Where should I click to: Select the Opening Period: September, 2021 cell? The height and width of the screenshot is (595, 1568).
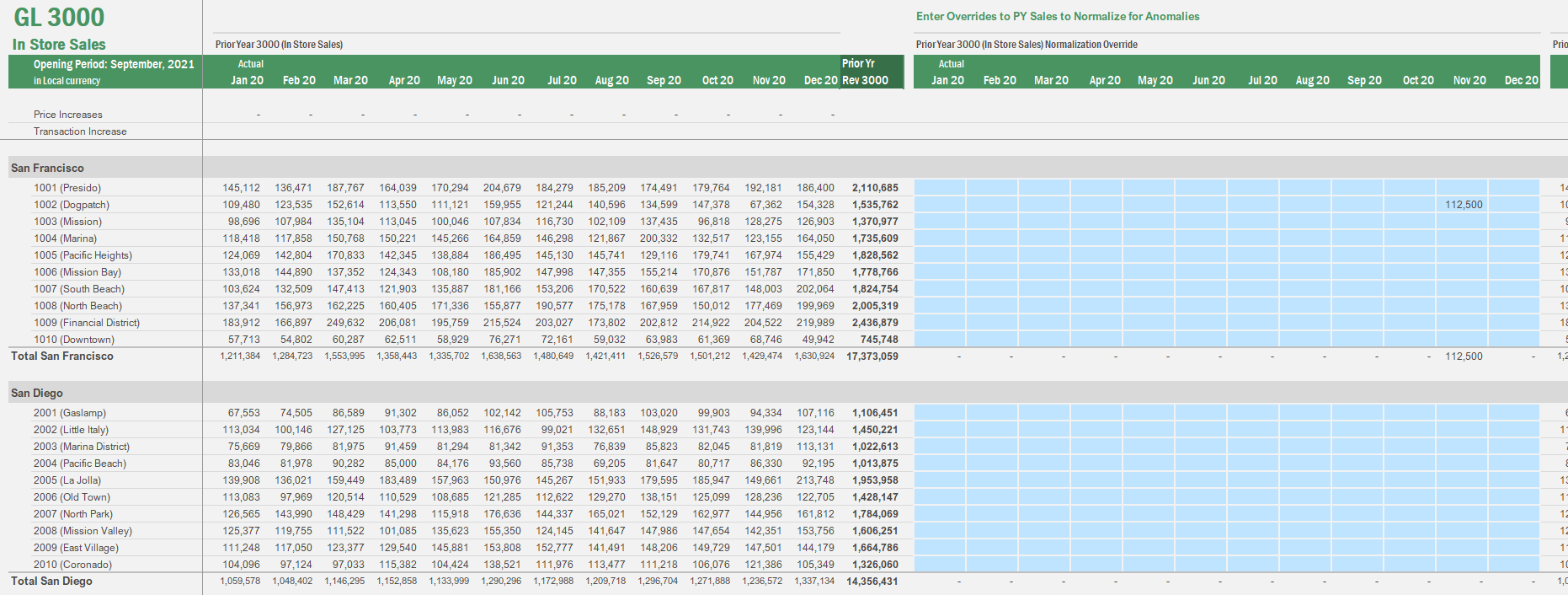click(114, 64)
